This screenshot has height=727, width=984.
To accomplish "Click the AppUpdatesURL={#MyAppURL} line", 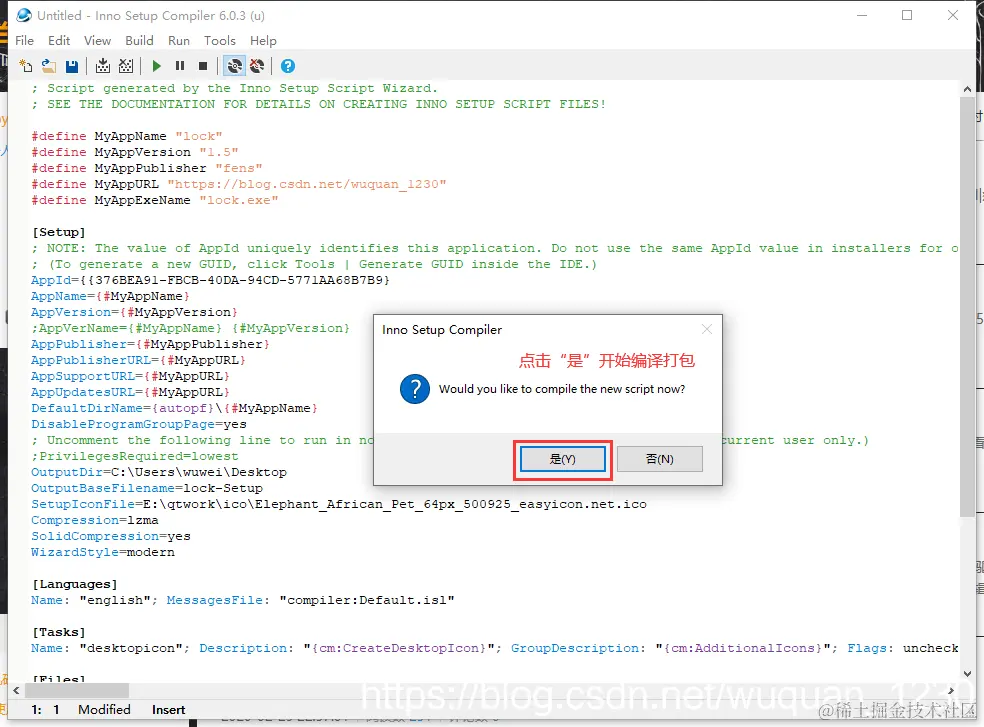I will 131,392.
